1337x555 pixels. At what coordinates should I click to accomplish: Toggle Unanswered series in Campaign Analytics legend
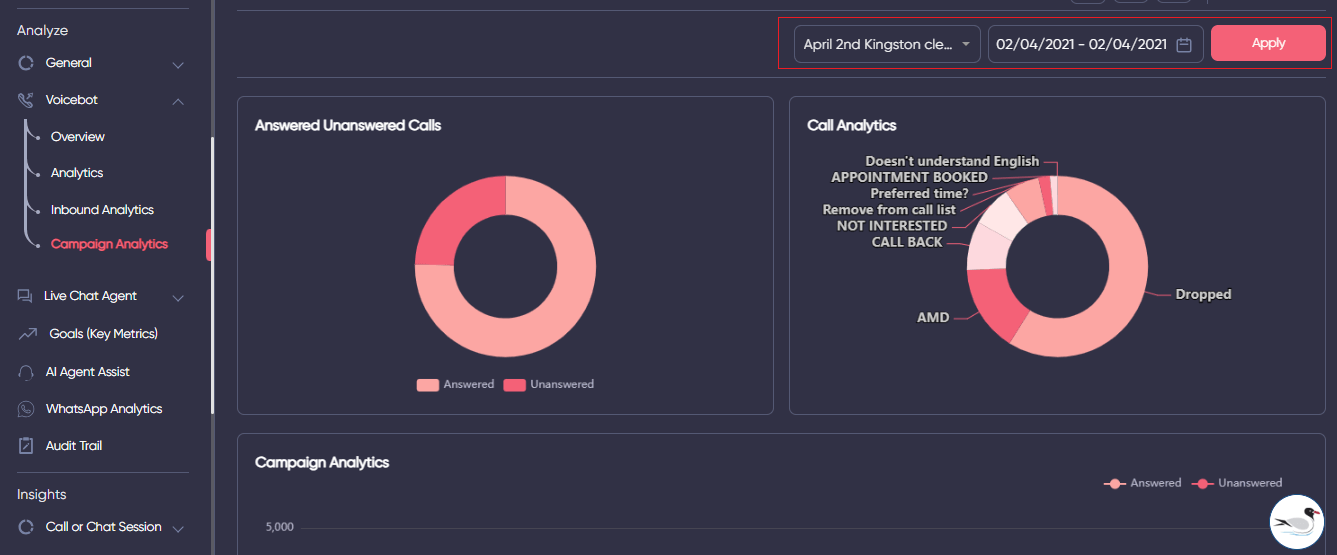coord(1235,483)
